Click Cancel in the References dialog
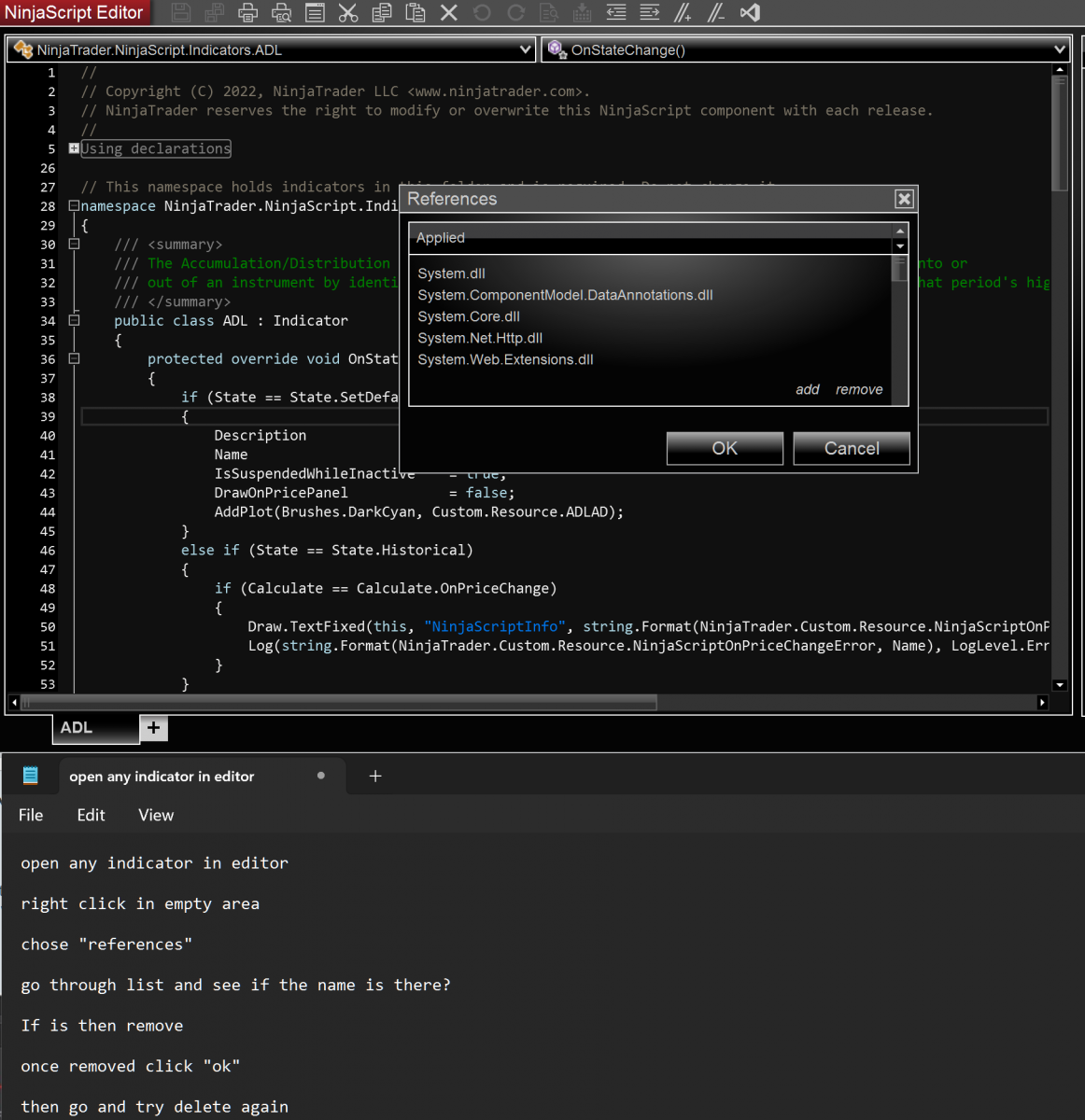Screen dimensions: 1085x1120 click(852, 448)
